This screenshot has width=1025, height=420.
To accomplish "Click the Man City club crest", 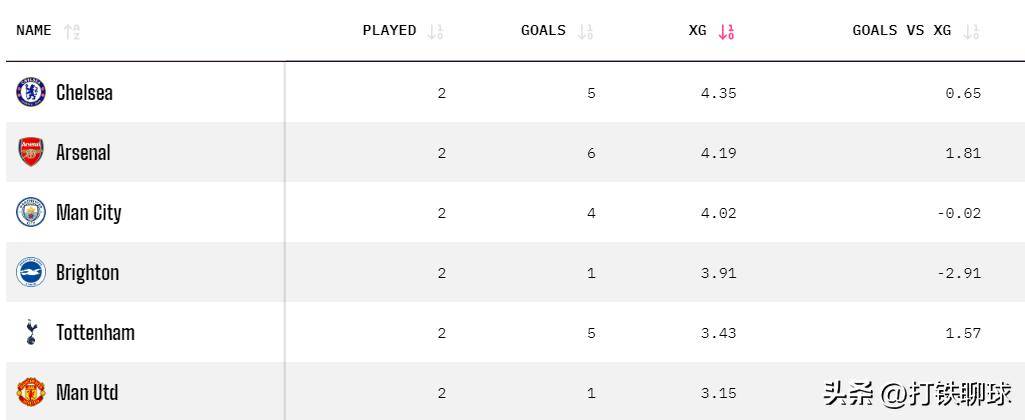I will (x=31, y=212).
